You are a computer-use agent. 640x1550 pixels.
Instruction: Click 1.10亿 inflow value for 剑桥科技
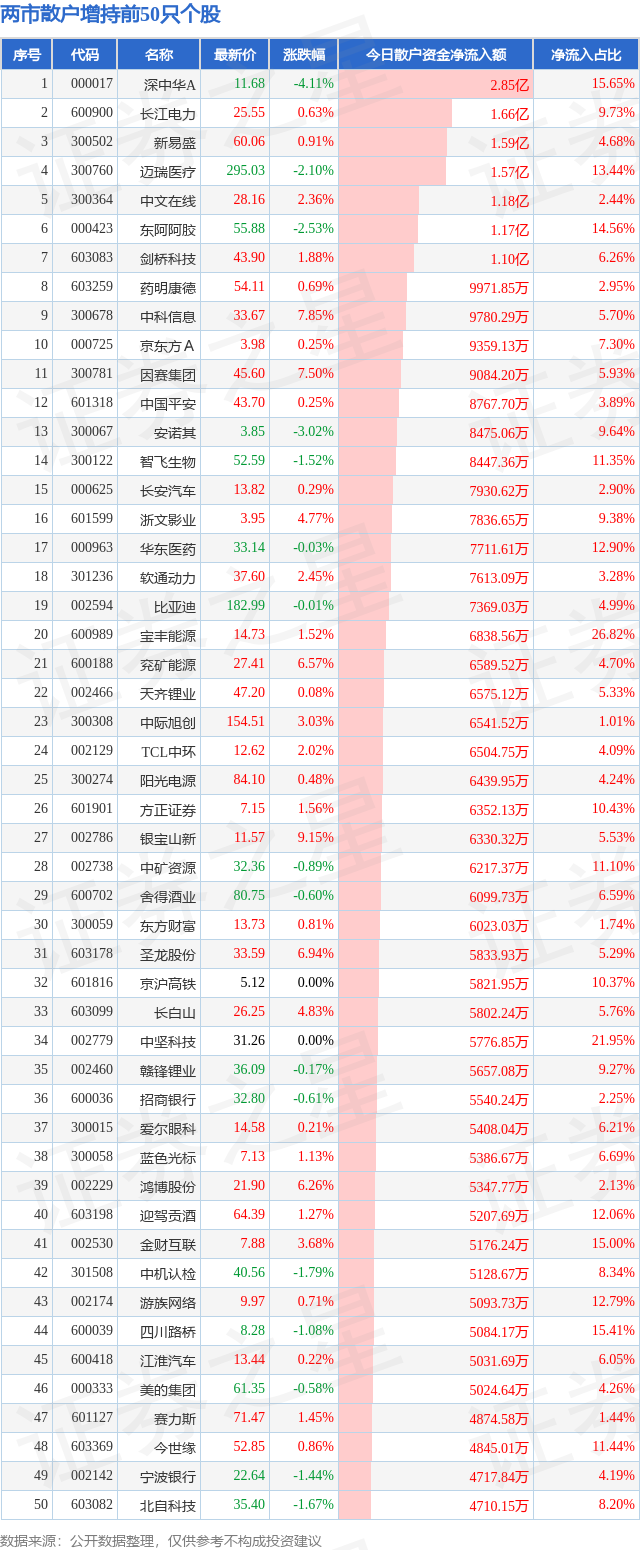(510, 258)
